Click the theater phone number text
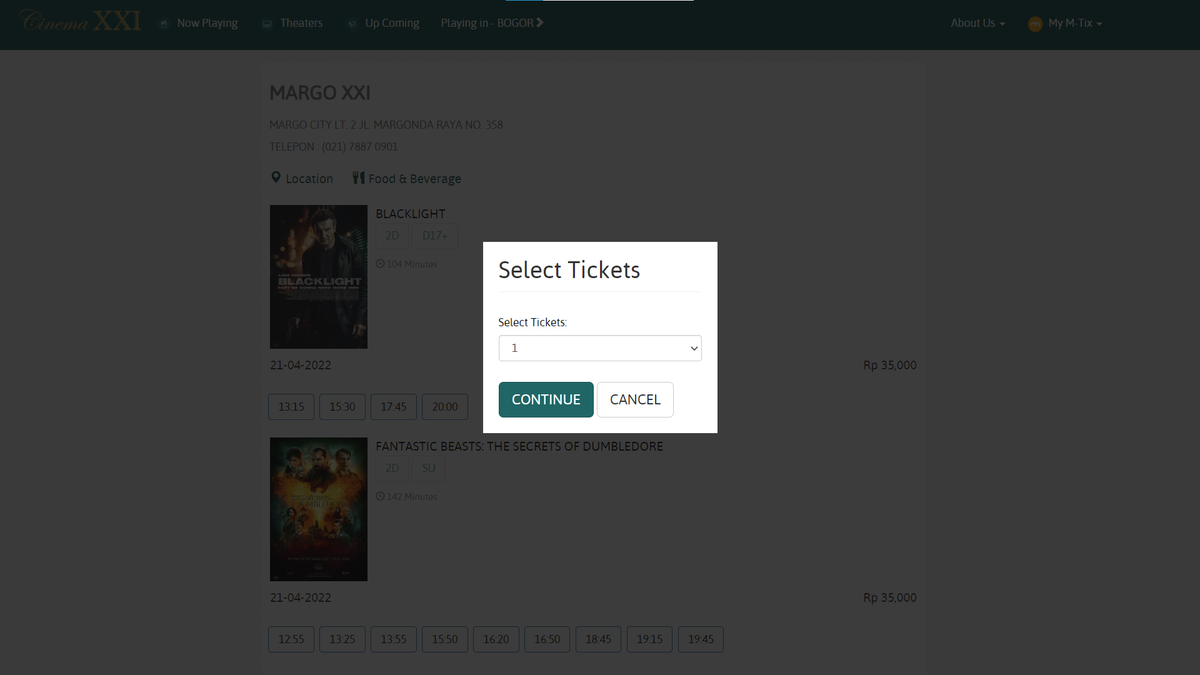 coord(334,147)
